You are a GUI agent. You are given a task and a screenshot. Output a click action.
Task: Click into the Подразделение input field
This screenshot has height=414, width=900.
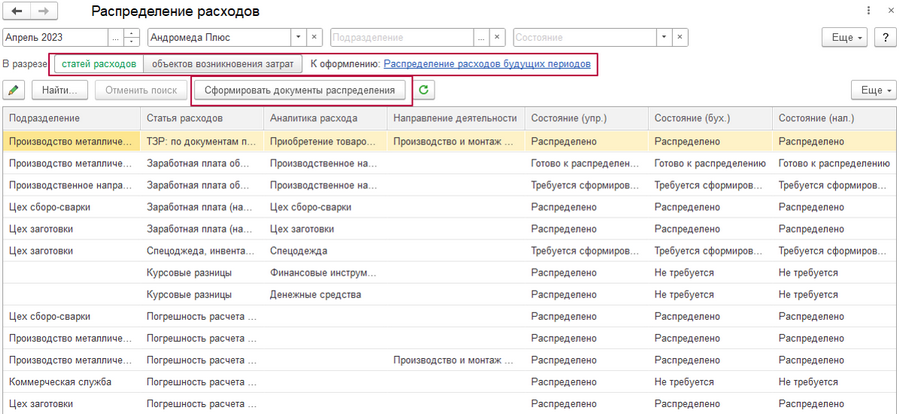402,37
